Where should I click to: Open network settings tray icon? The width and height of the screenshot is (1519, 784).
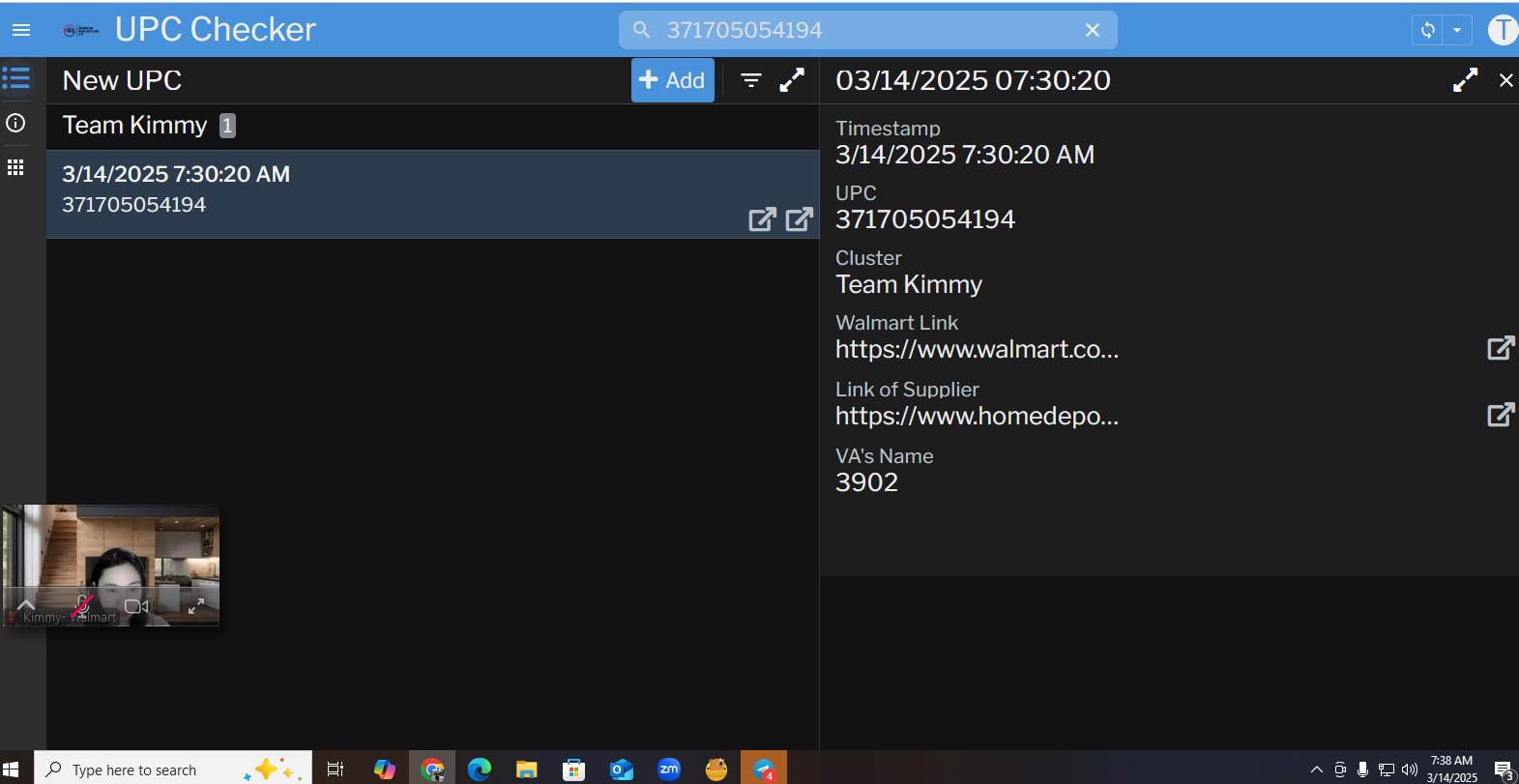point(1387,769)
